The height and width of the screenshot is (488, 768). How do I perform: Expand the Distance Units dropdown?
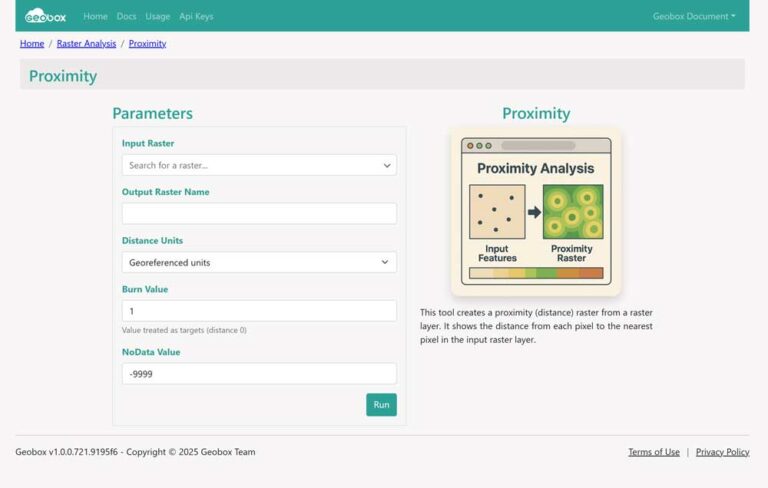tap(259, 262)
